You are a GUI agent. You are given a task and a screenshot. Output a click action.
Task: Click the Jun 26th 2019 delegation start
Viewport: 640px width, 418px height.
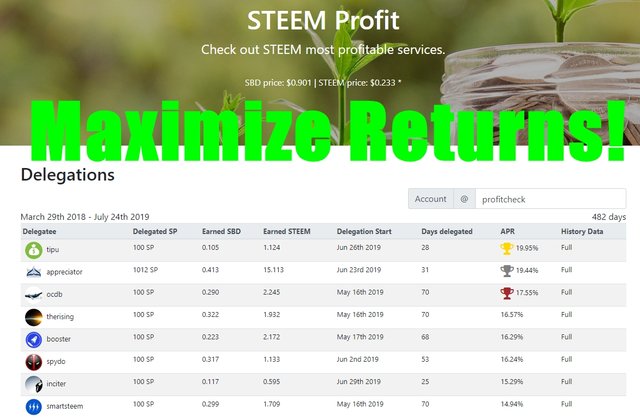point(359,247)
